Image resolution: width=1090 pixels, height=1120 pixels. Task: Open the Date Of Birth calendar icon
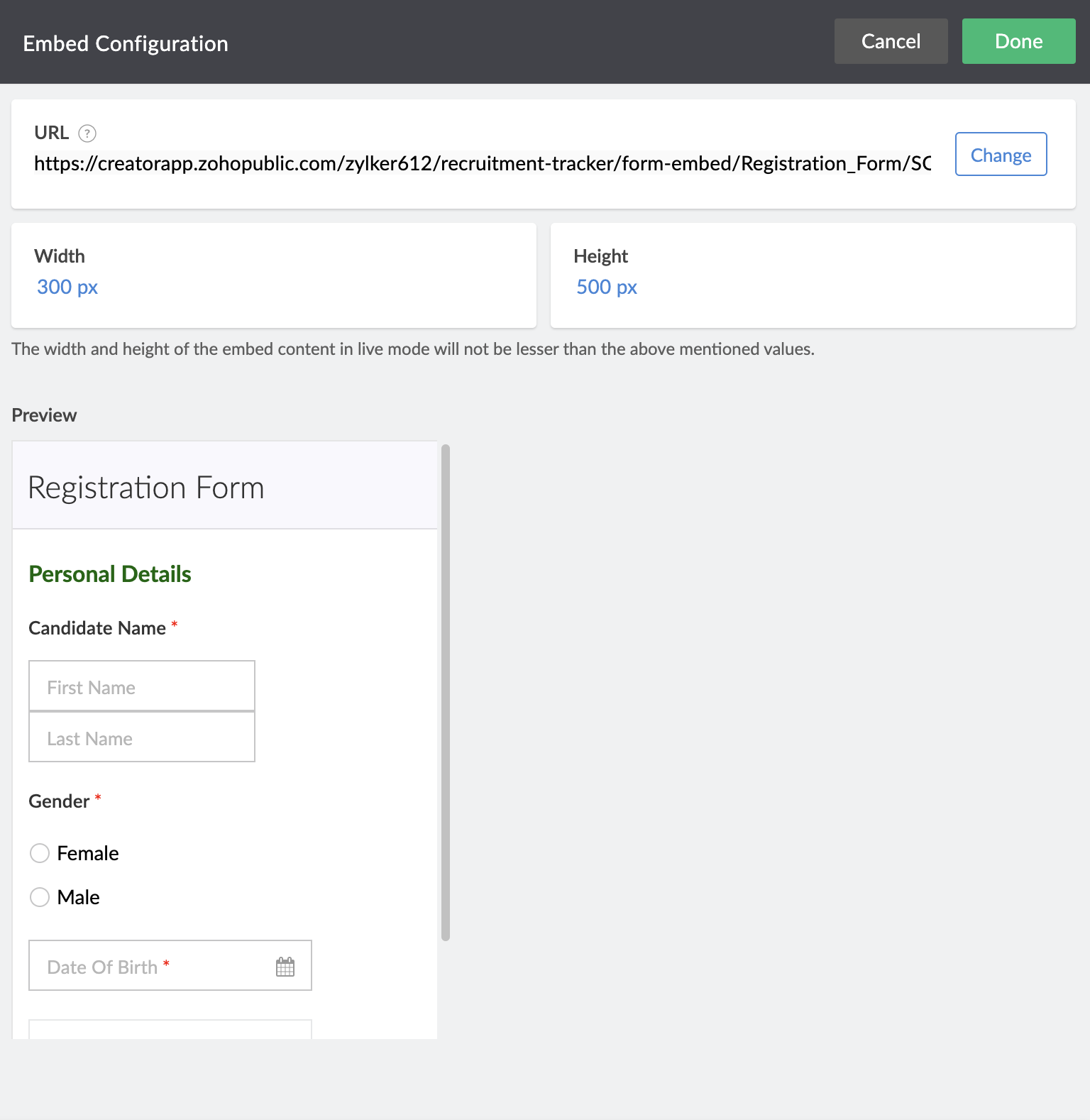pyautogui.click(x=285, y=967)
